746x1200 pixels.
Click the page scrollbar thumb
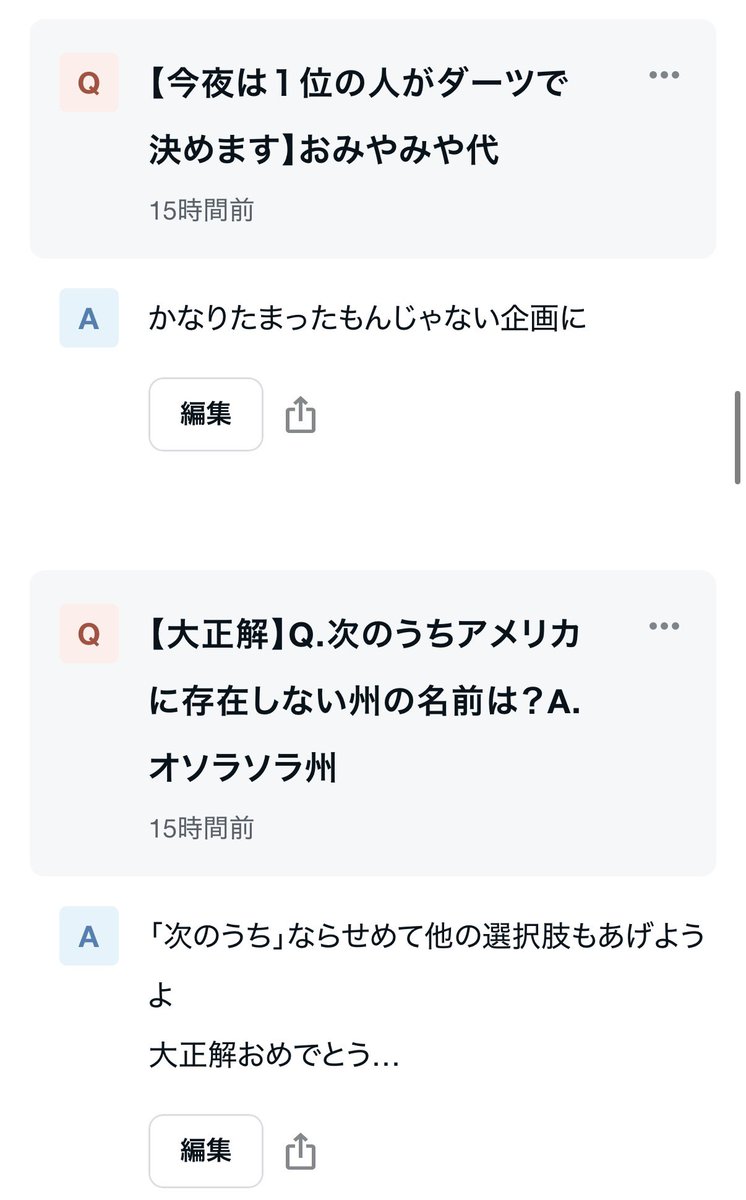(x=738, y=437)
